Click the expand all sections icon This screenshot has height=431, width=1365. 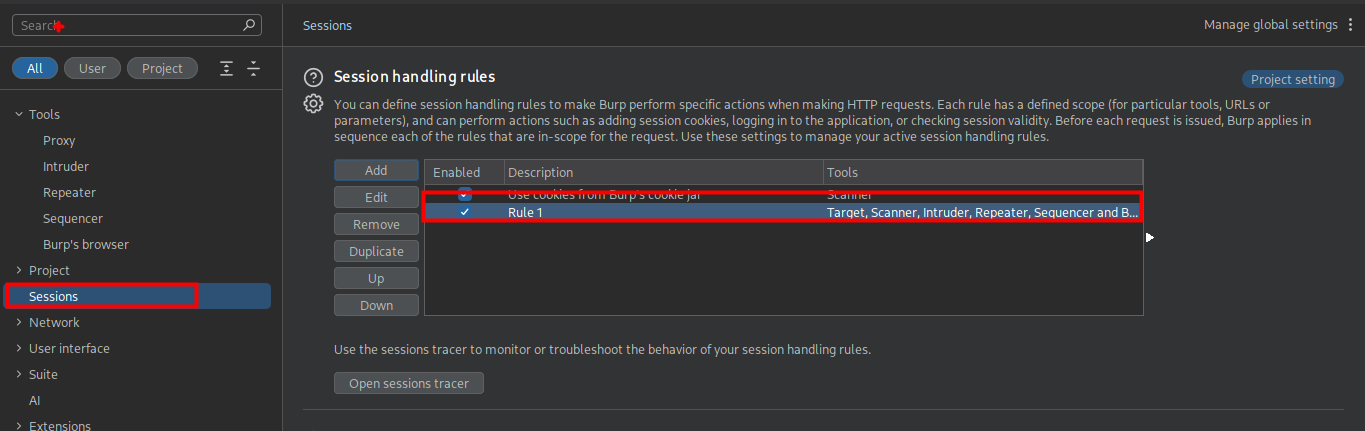pos(227,68)
